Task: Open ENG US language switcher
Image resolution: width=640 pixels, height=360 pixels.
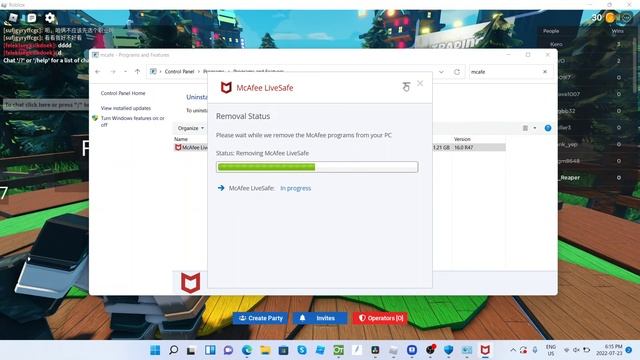Action: point(551,350)
